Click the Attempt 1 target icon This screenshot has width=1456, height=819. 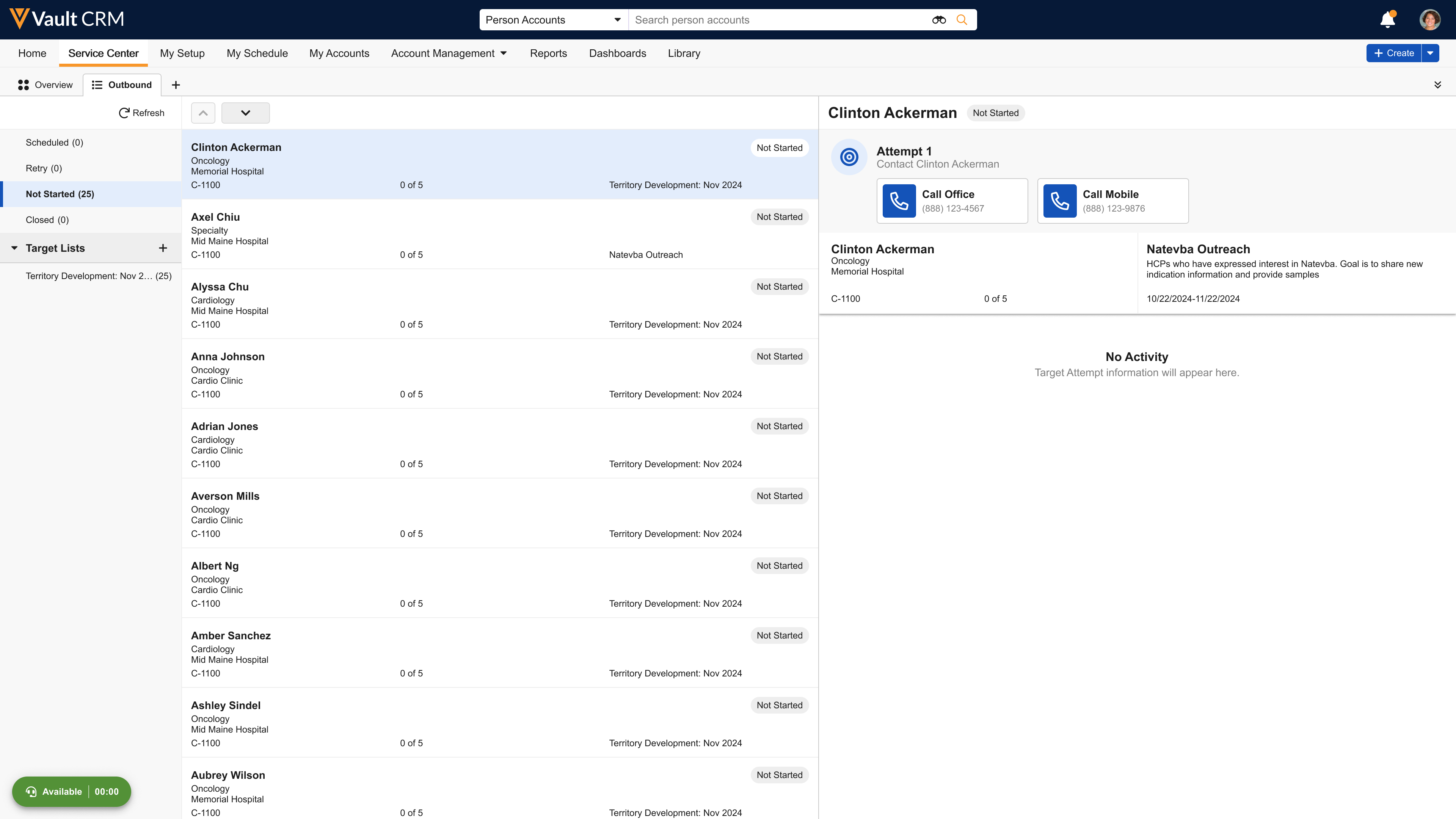pos(849,157)
